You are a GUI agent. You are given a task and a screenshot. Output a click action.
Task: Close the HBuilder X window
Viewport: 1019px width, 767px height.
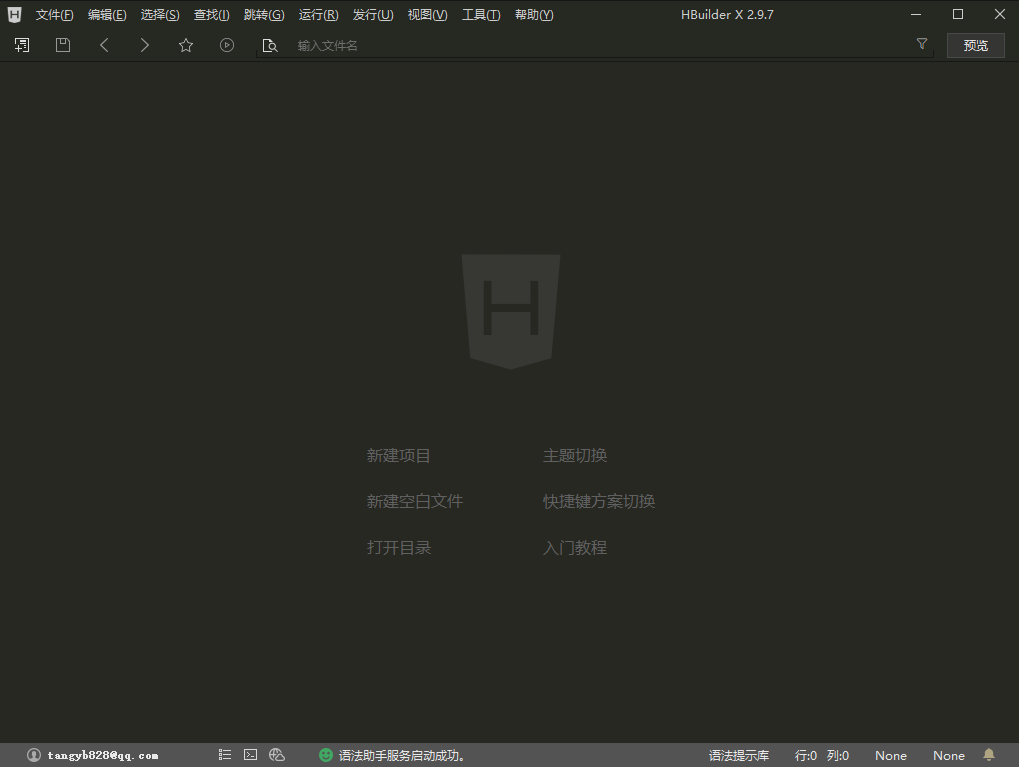pos(1000,14)
